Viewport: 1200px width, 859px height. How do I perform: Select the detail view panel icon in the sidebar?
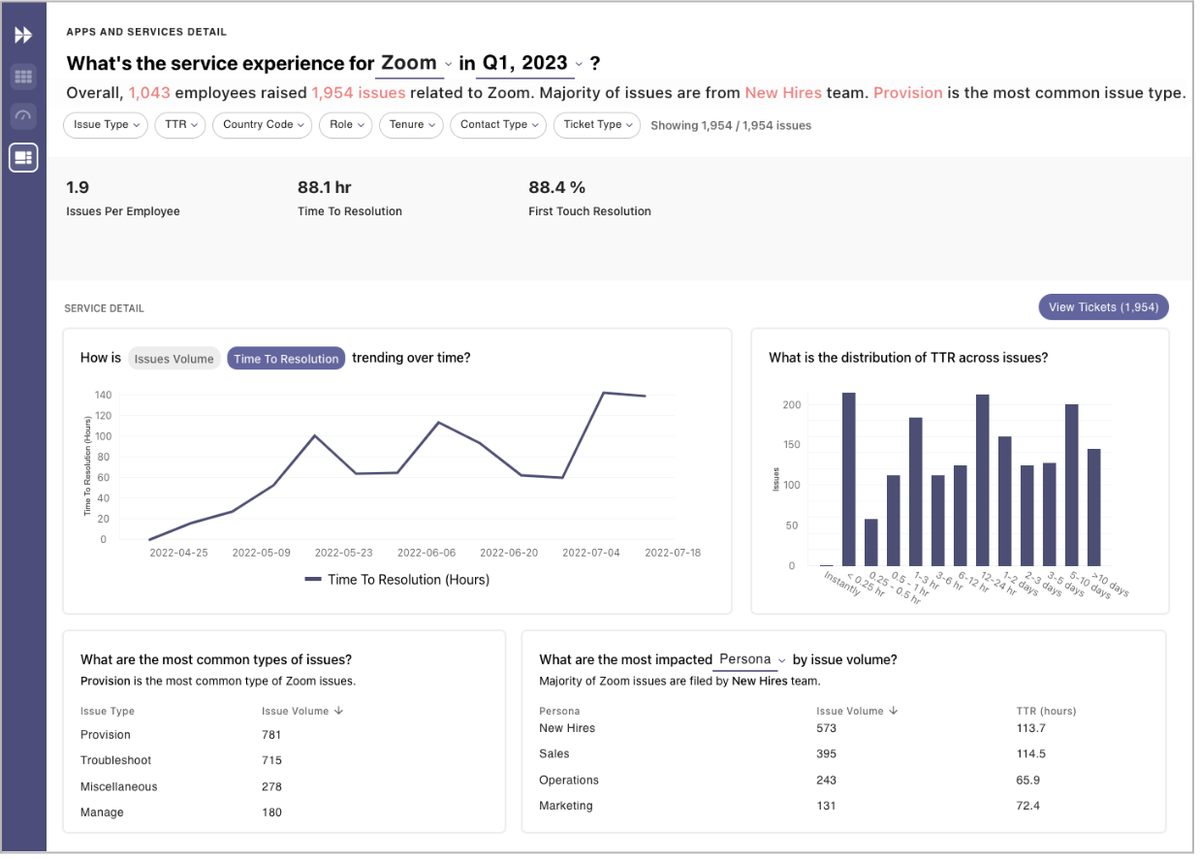(23, 157)
